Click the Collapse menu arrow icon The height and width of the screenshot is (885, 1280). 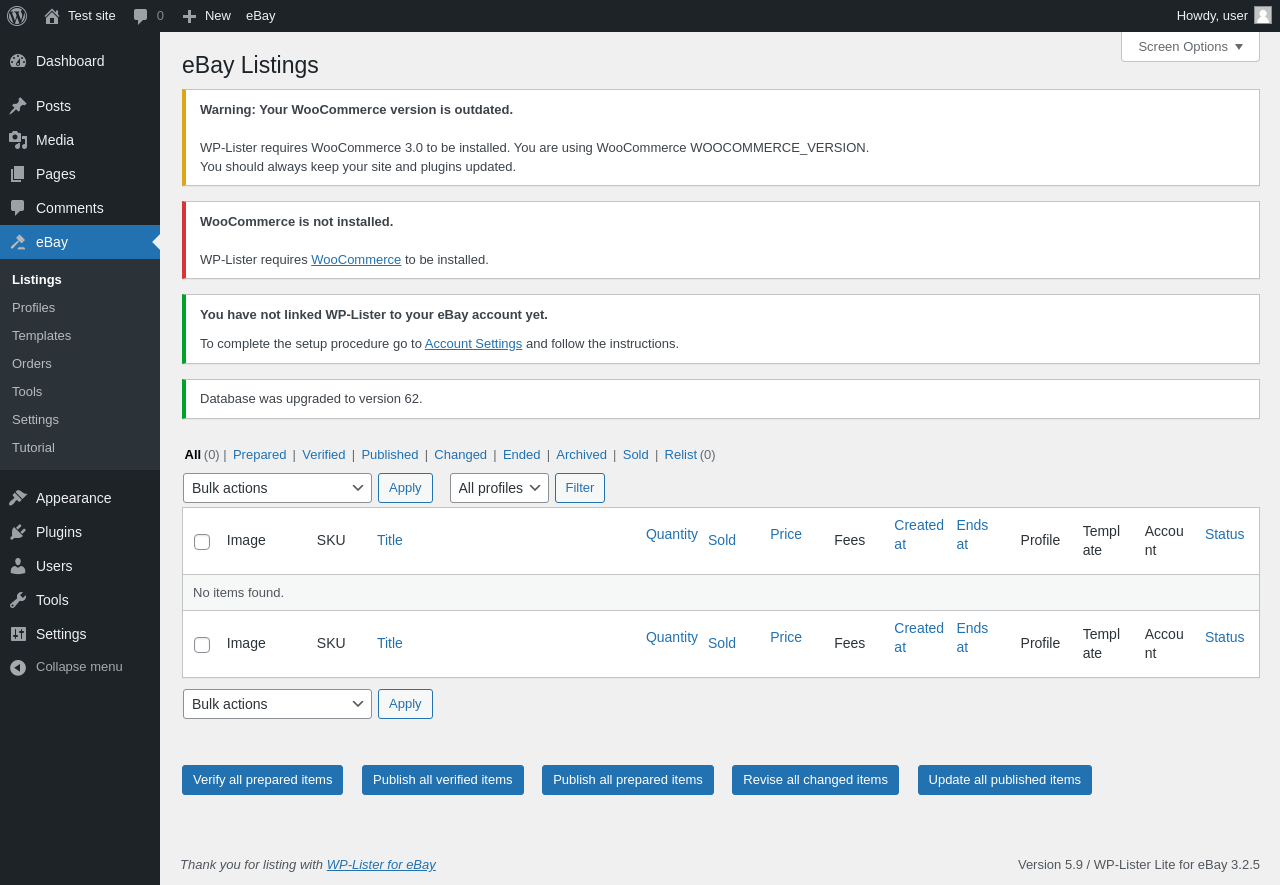[x=18, y=667]
